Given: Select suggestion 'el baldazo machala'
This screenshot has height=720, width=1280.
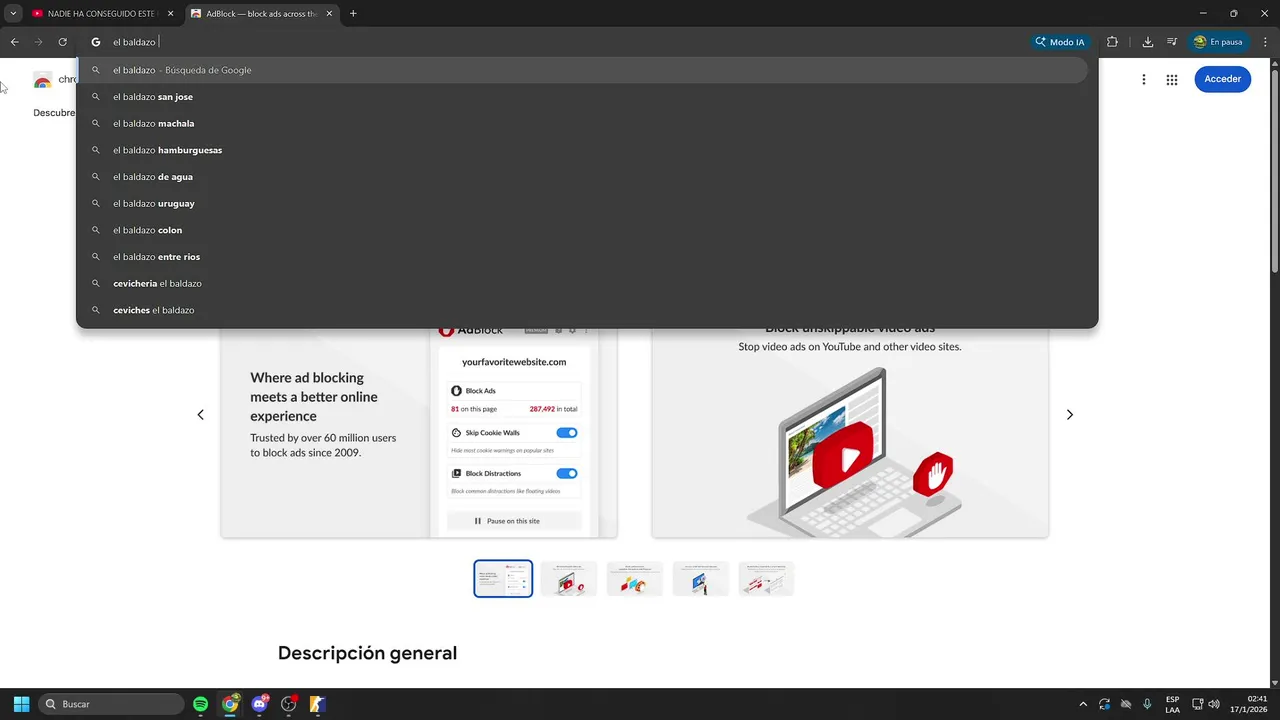Looking at the screenshot, I should pyautogui.click(x=583, y=123).
